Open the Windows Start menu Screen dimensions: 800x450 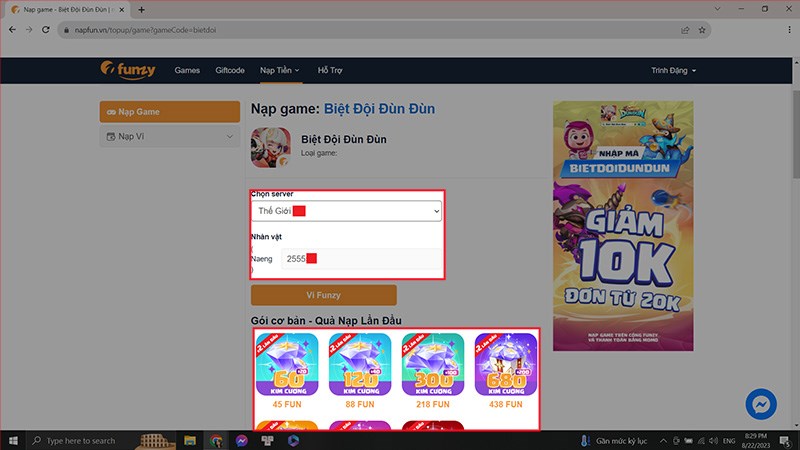click(x=13, y=440)
